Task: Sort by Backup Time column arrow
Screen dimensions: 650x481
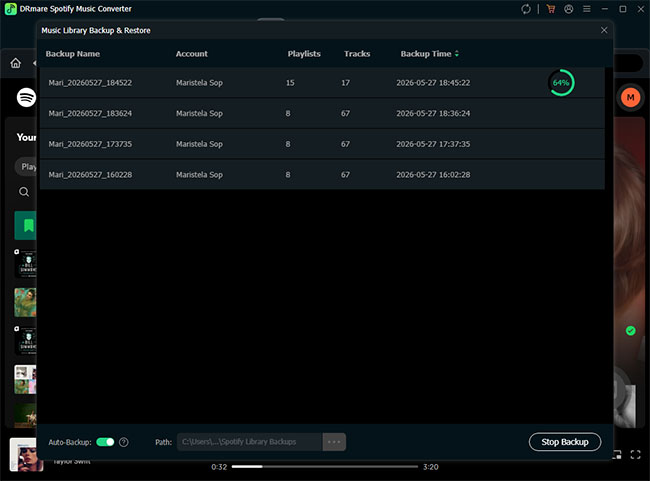Action: coord(457,54)
